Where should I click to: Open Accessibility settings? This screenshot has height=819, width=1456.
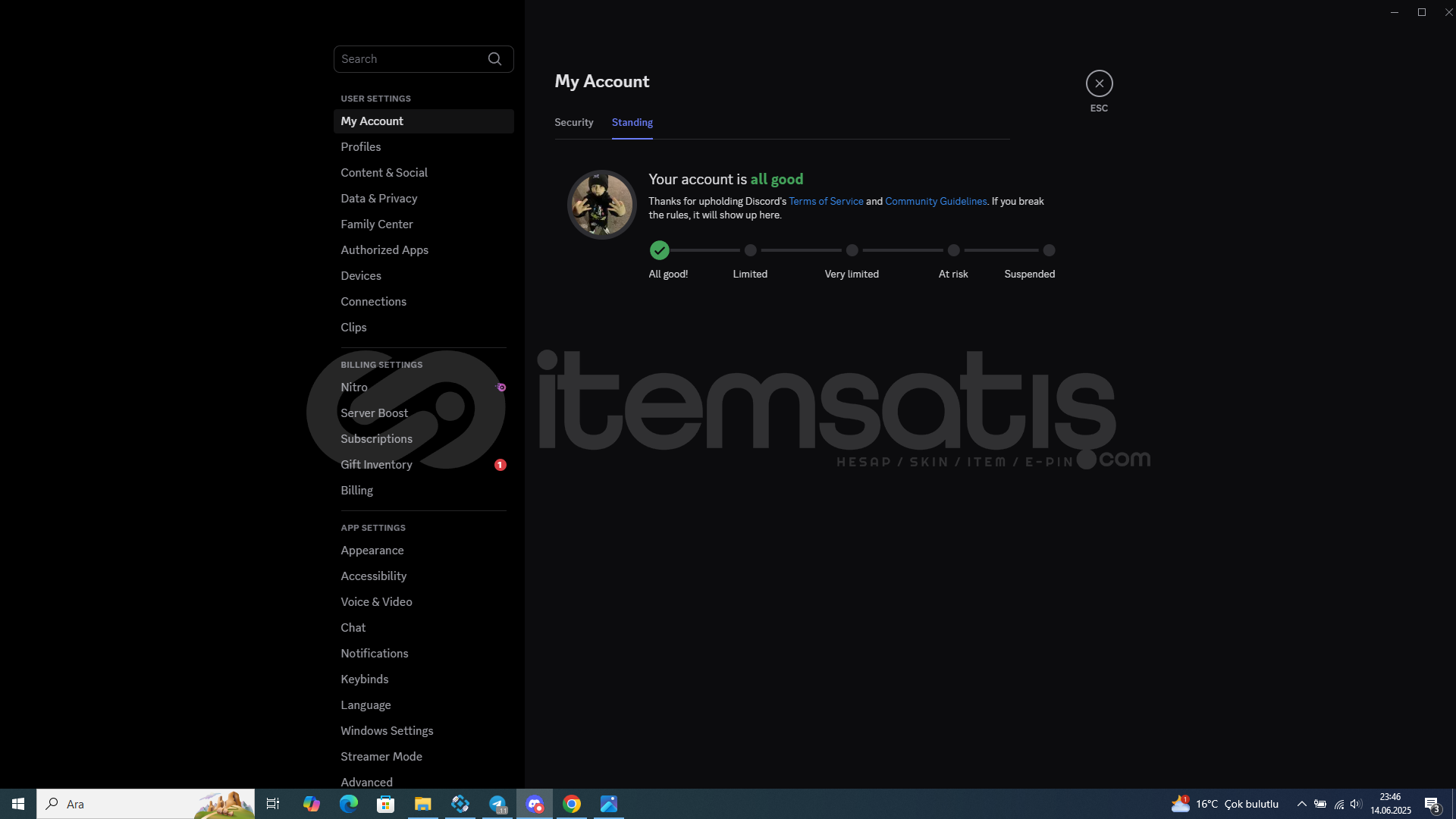[x=424, y=576]
